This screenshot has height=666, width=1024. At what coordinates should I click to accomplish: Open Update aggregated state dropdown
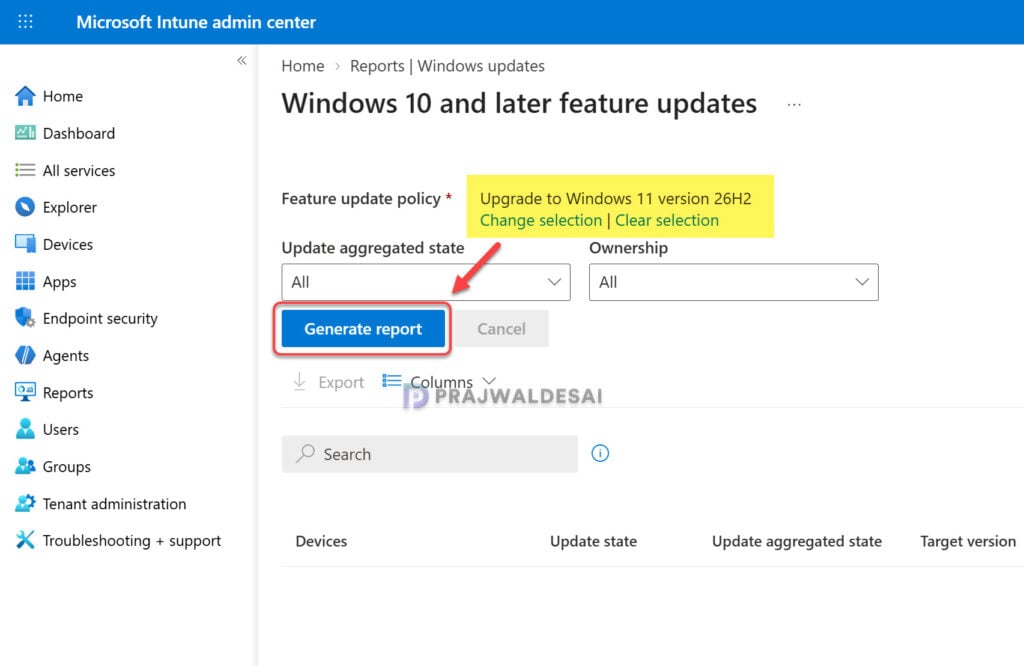[x=426, y=282]
